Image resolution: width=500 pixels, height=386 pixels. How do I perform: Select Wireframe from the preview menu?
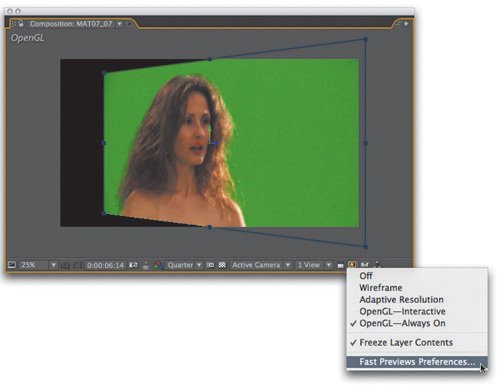(x=381, y=287)
